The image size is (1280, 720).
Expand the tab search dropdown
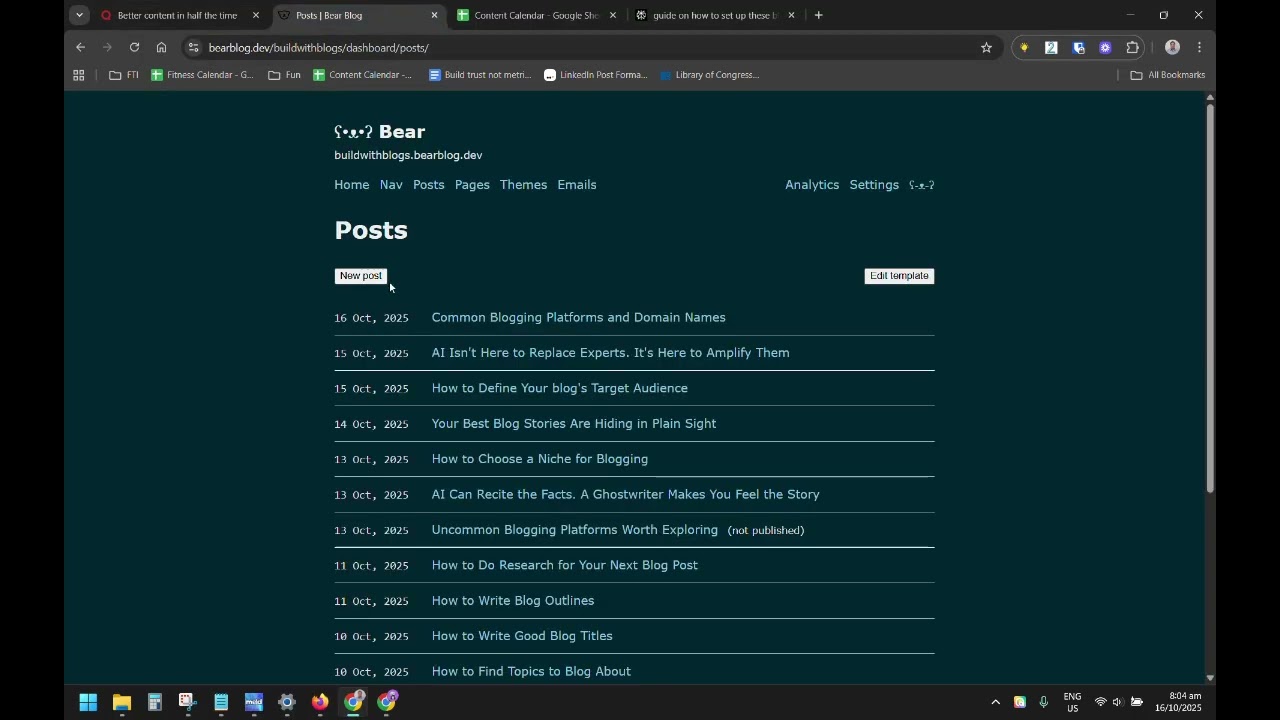[x=79, y=15]
